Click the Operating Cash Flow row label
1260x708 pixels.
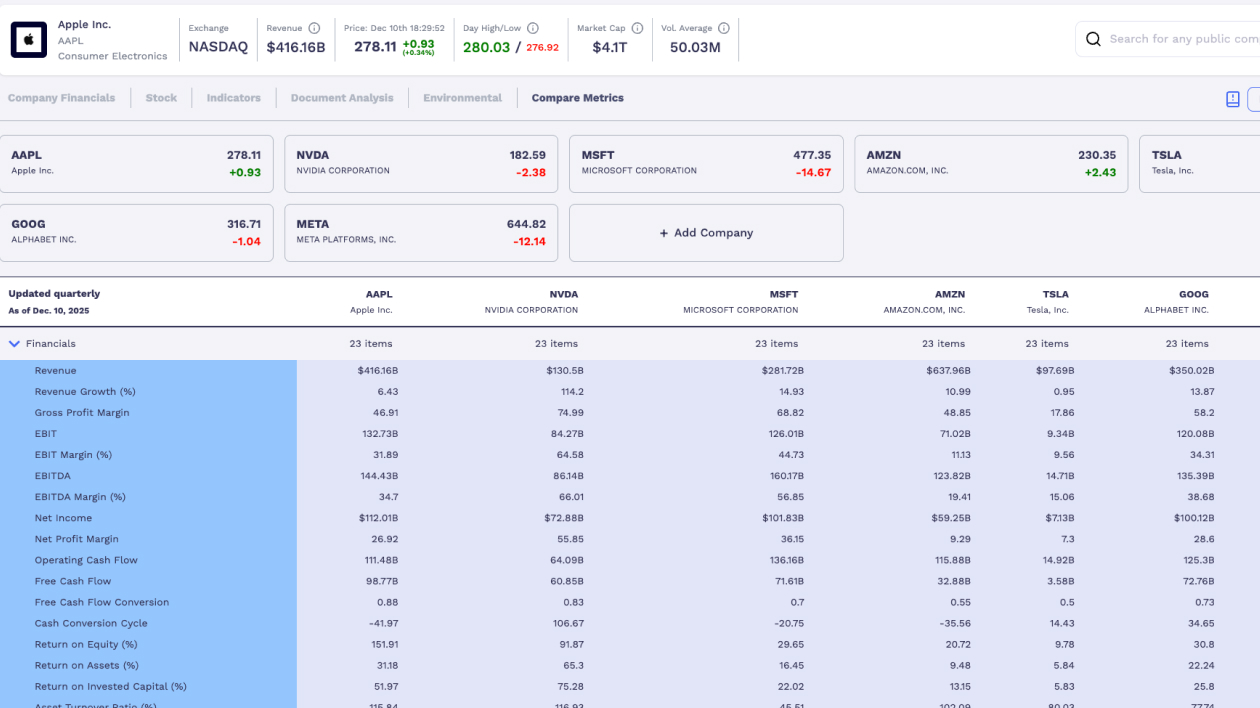[x=86, y=560]
